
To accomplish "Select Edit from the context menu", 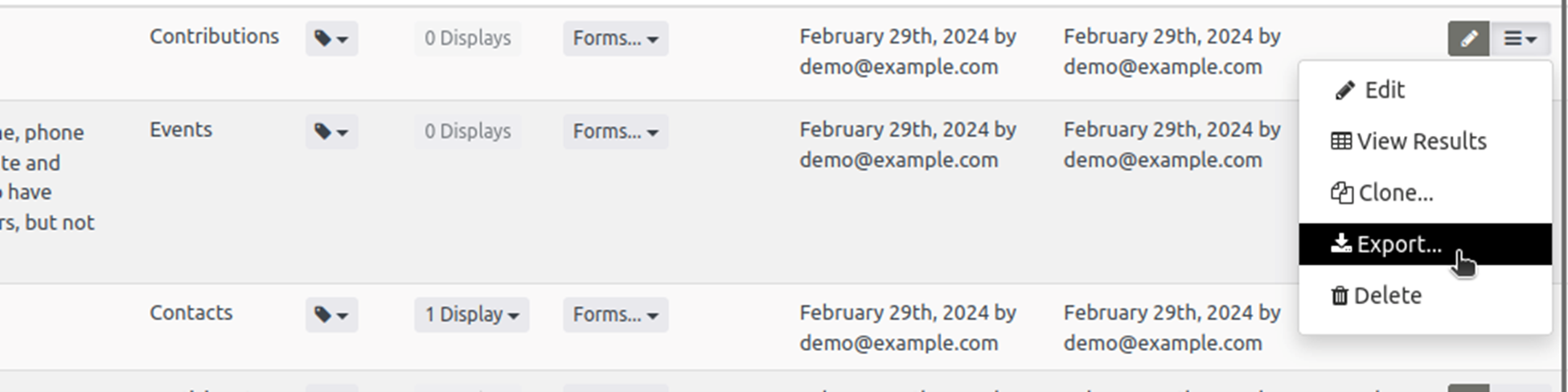I will tap(1384, 90).
